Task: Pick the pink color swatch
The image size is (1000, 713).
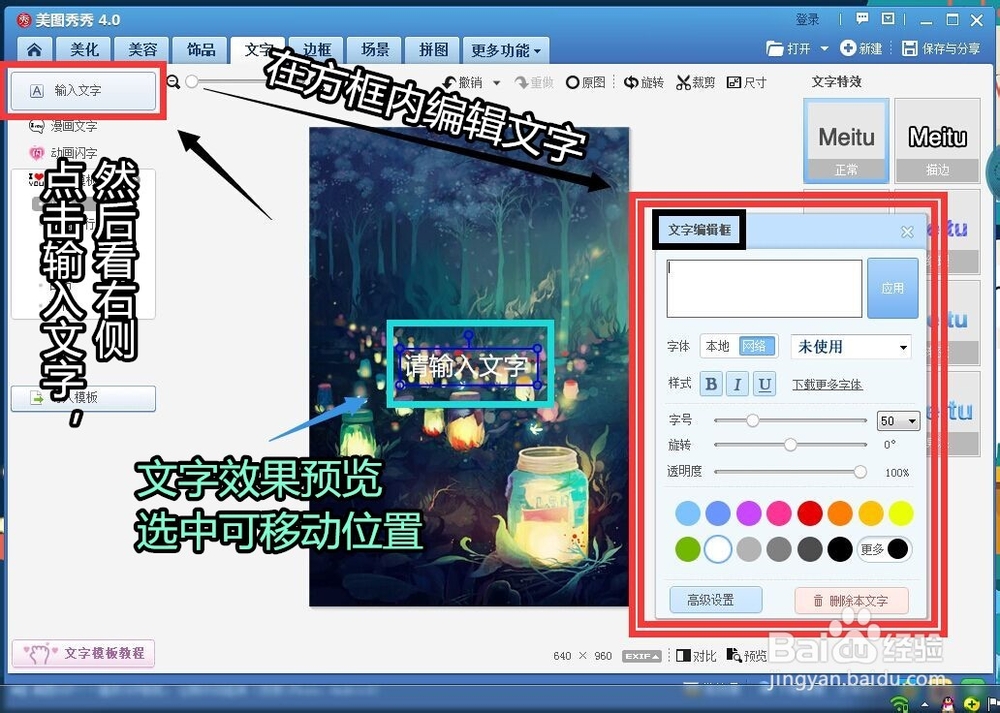Action: (779, 513)
